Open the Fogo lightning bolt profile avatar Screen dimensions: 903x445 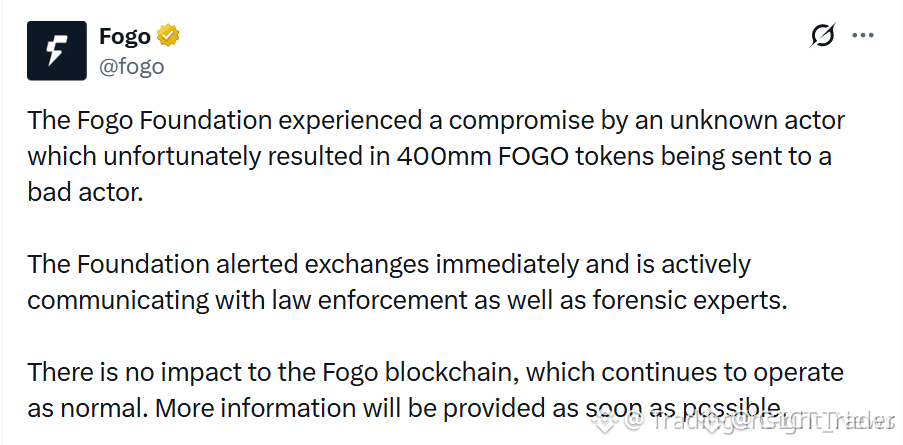[x=56, y=51]
